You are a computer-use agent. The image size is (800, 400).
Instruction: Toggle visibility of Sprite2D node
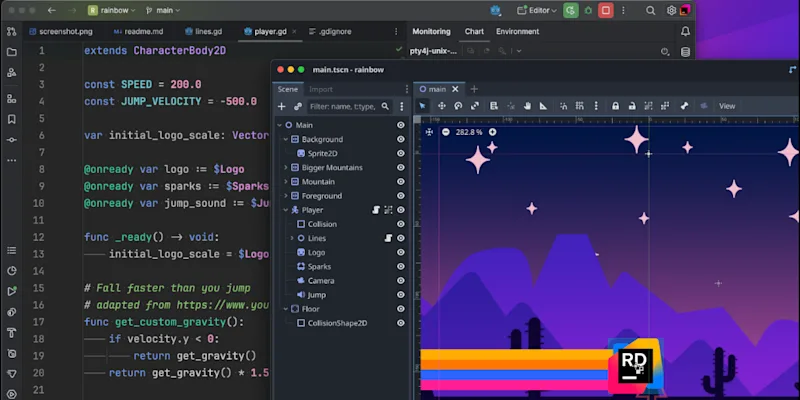[x=401, y=154]
